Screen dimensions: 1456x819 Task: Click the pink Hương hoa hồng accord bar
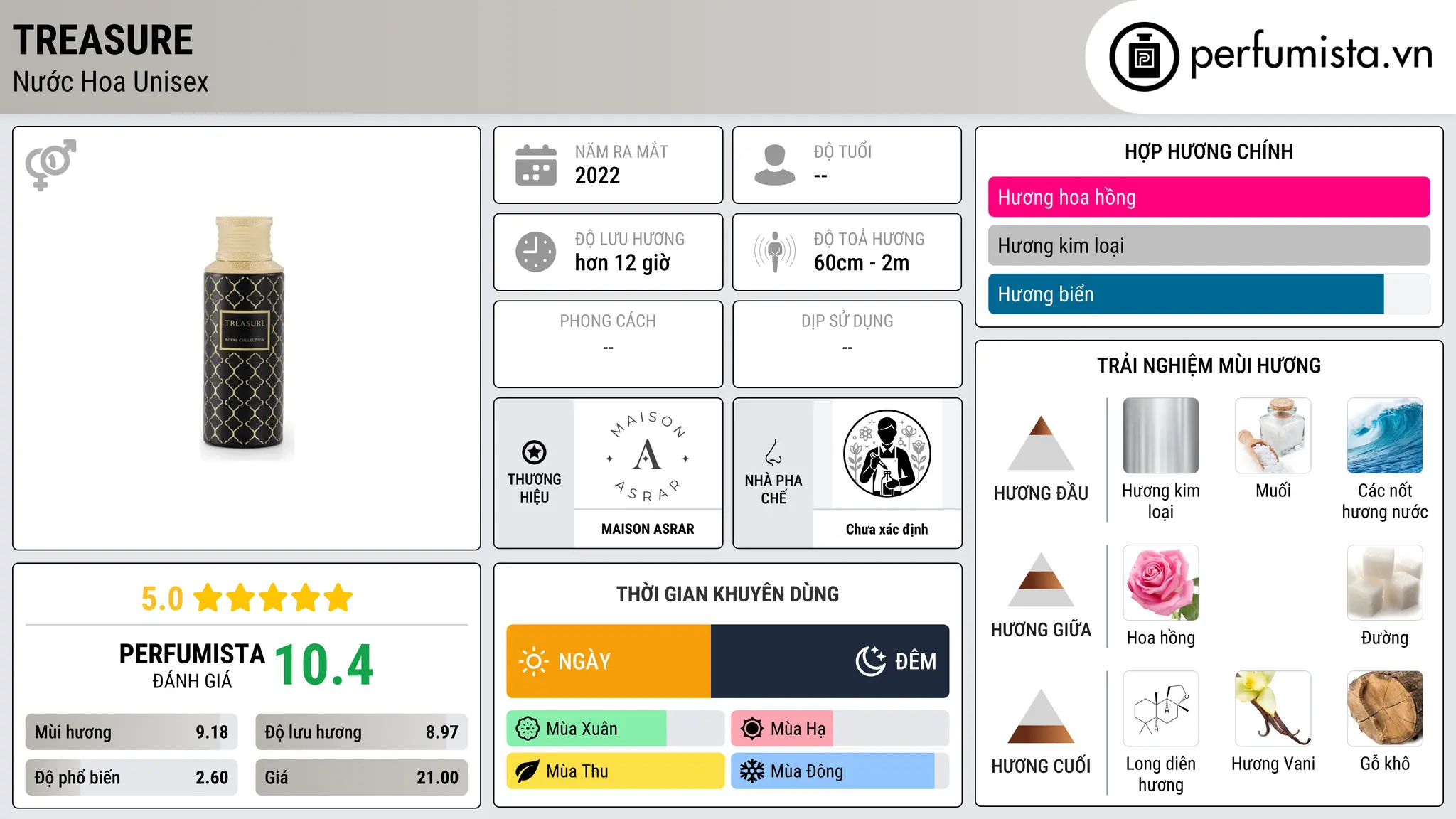[1209, 197]
